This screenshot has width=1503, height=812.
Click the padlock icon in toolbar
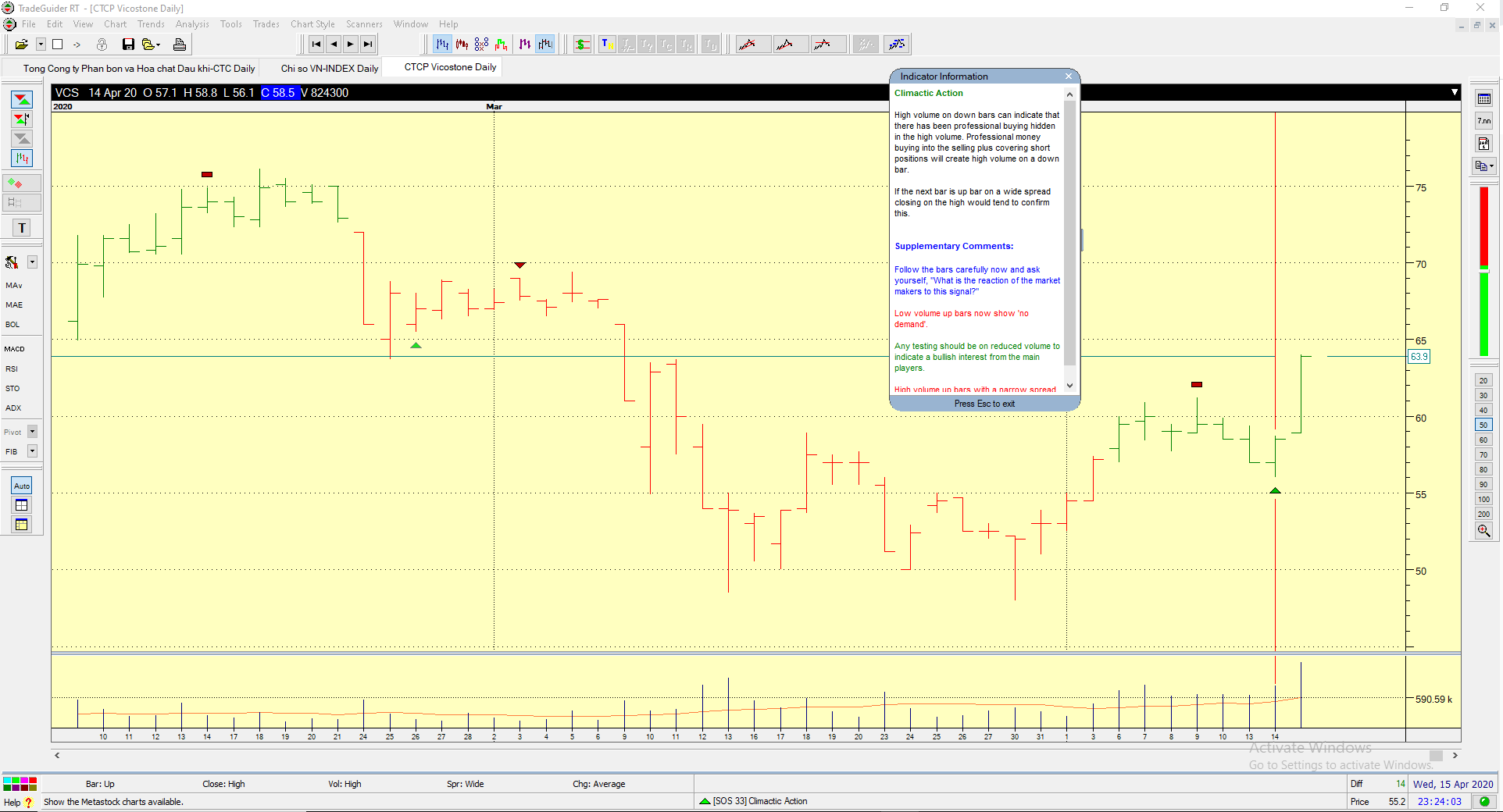102,45
